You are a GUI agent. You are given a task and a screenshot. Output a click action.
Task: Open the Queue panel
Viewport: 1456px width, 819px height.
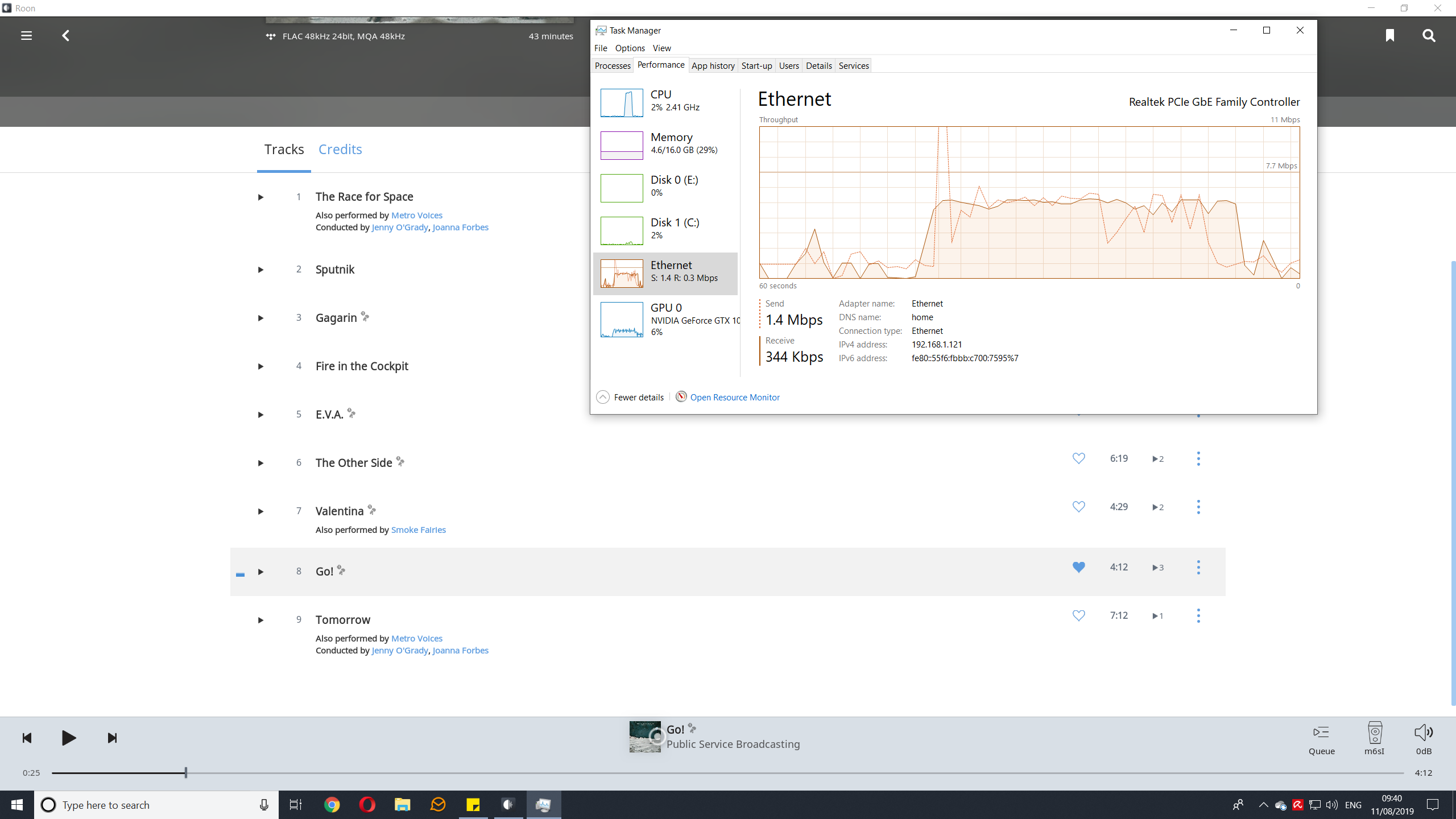pos(1321,738)
